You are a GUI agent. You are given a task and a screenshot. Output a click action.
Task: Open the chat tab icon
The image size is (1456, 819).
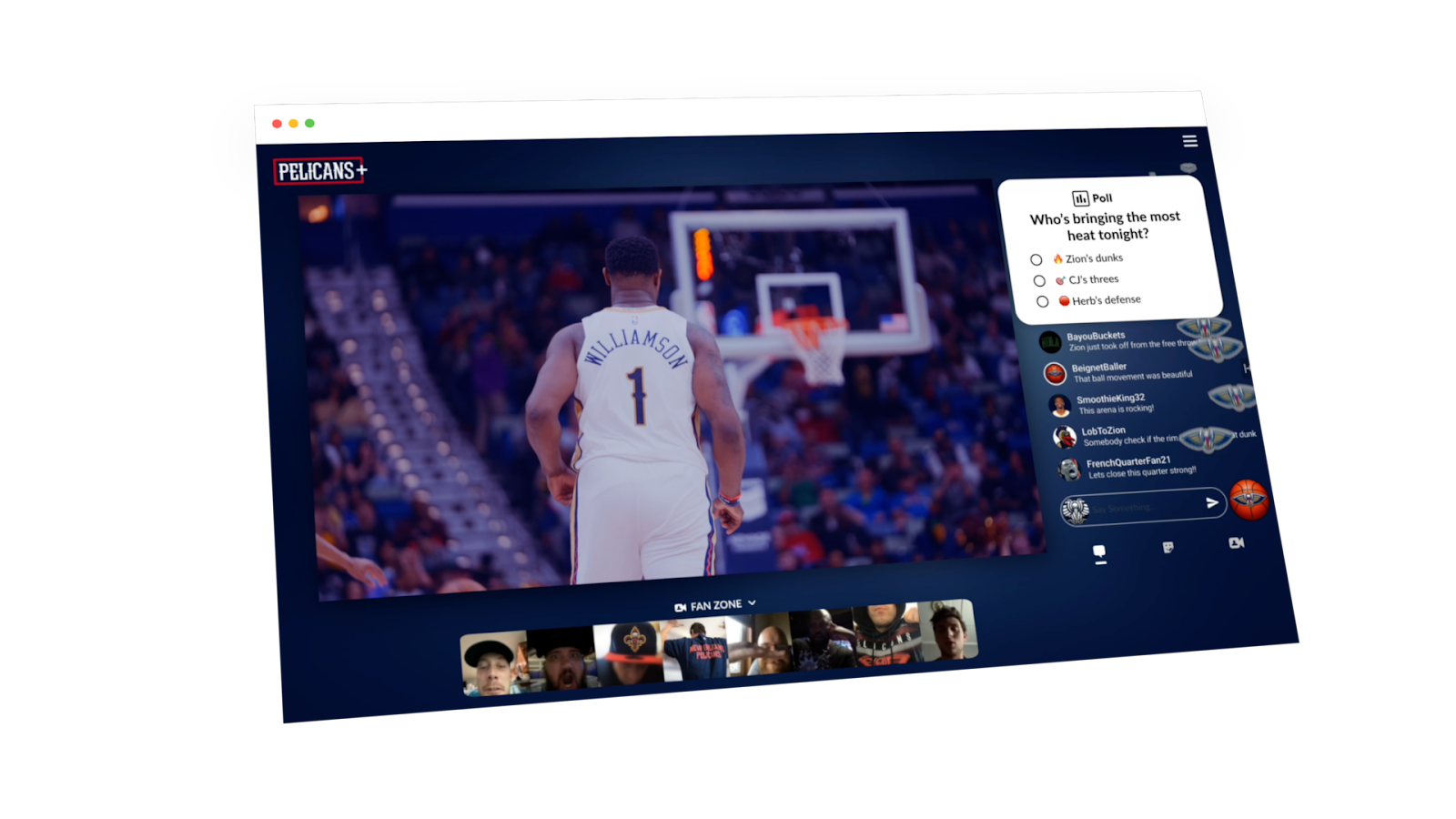coord(1099,552)
